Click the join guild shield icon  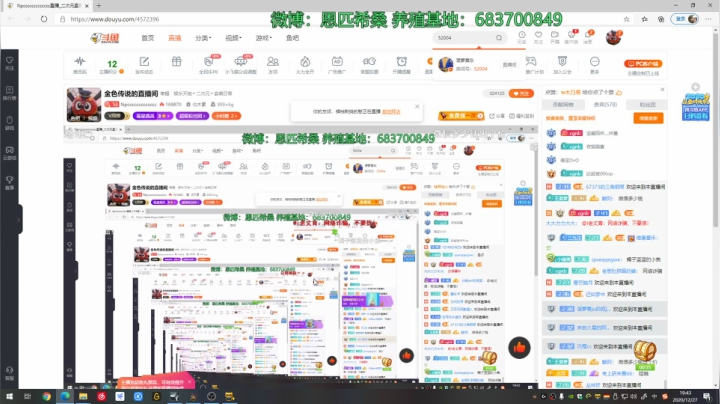(x=562, y=65)
